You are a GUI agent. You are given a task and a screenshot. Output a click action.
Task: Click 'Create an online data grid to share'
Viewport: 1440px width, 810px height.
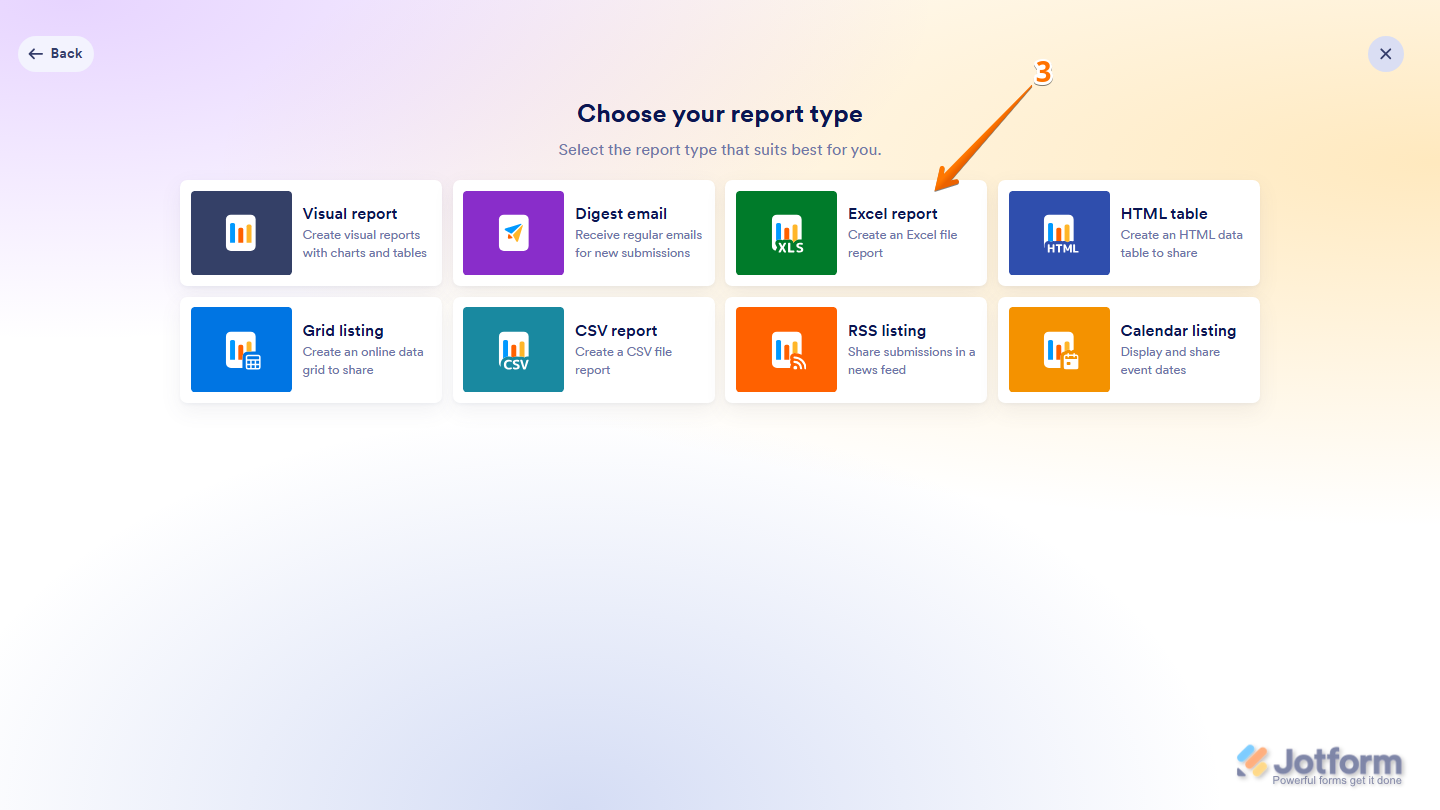pyautogui.click(x=363, y=361)
